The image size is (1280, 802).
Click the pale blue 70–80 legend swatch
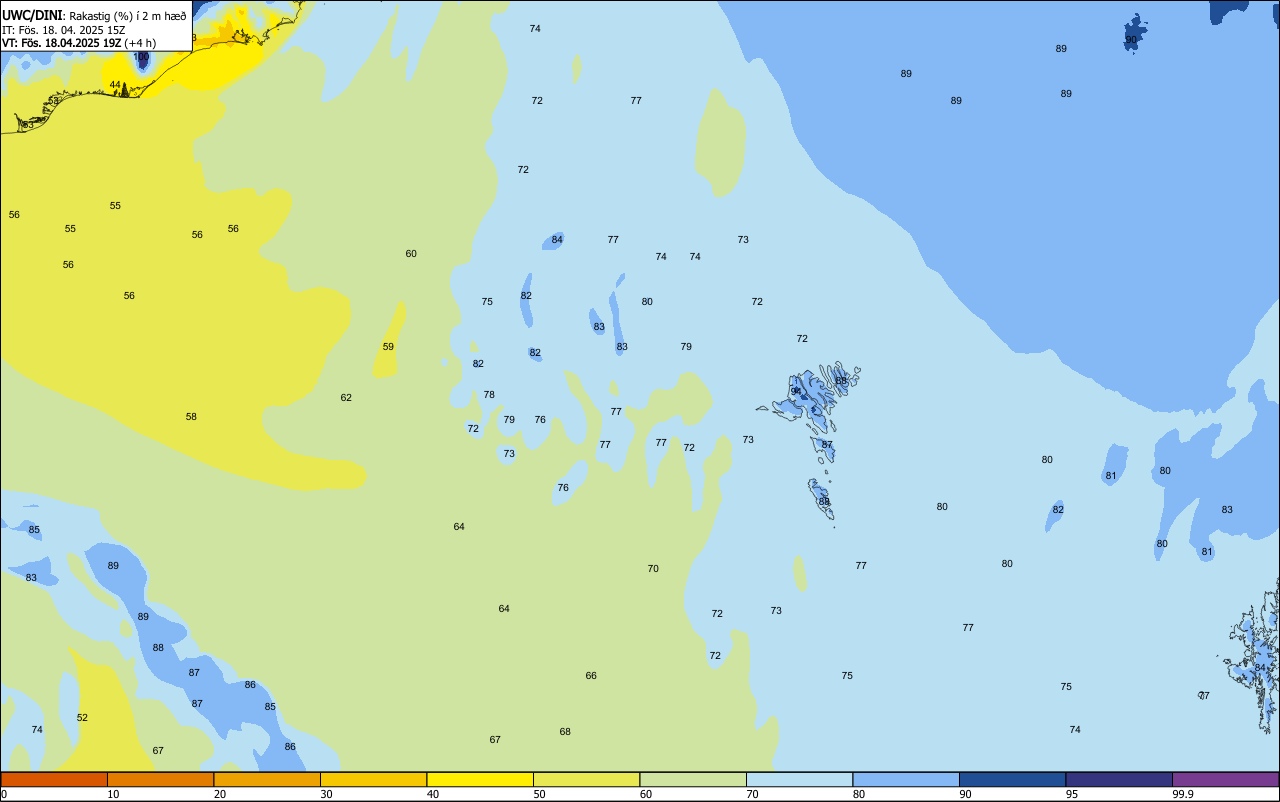(799, 779)
